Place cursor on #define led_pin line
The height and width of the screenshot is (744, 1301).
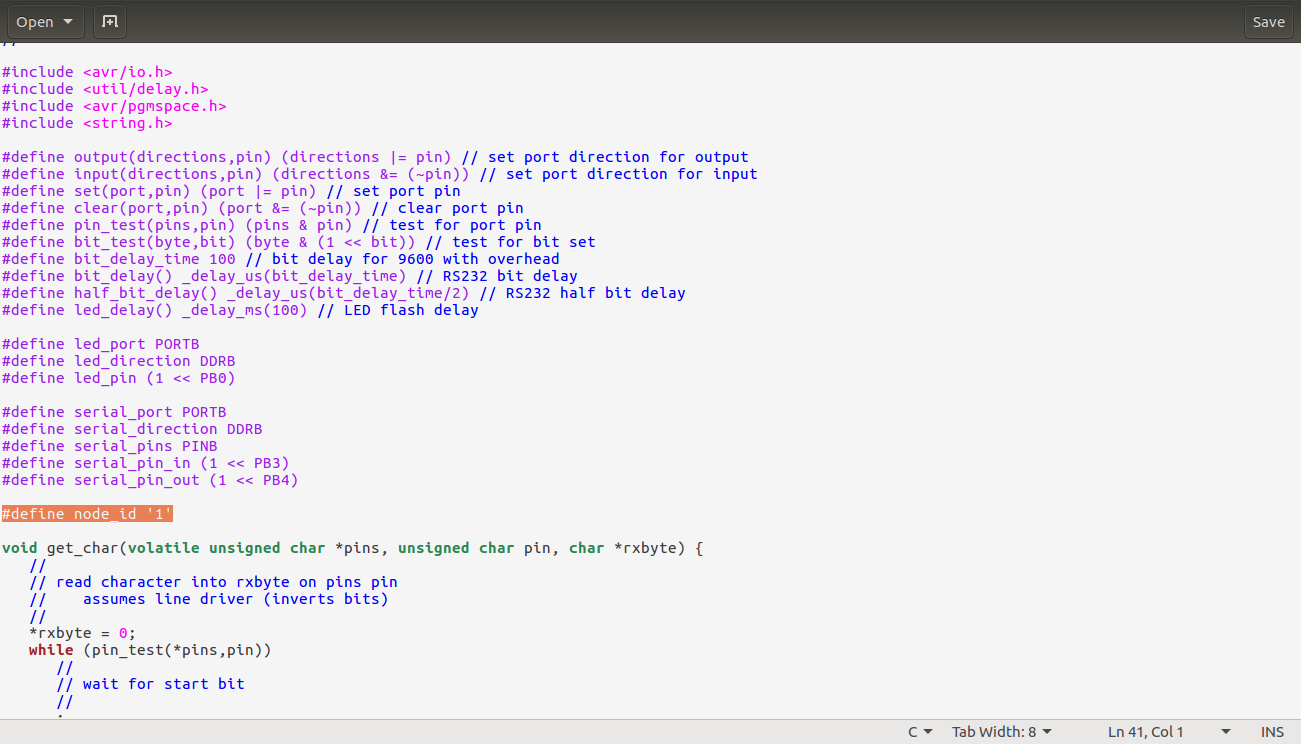click(119, 378)
